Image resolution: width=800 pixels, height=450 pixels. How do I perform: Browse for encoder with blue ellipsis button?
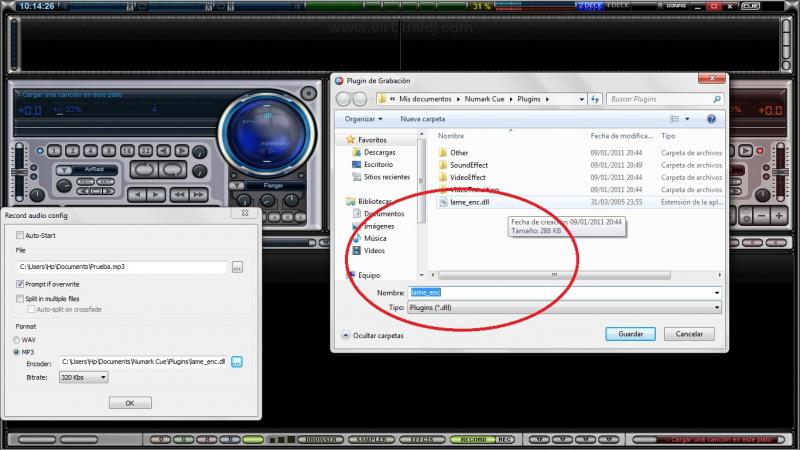(237, 362)
